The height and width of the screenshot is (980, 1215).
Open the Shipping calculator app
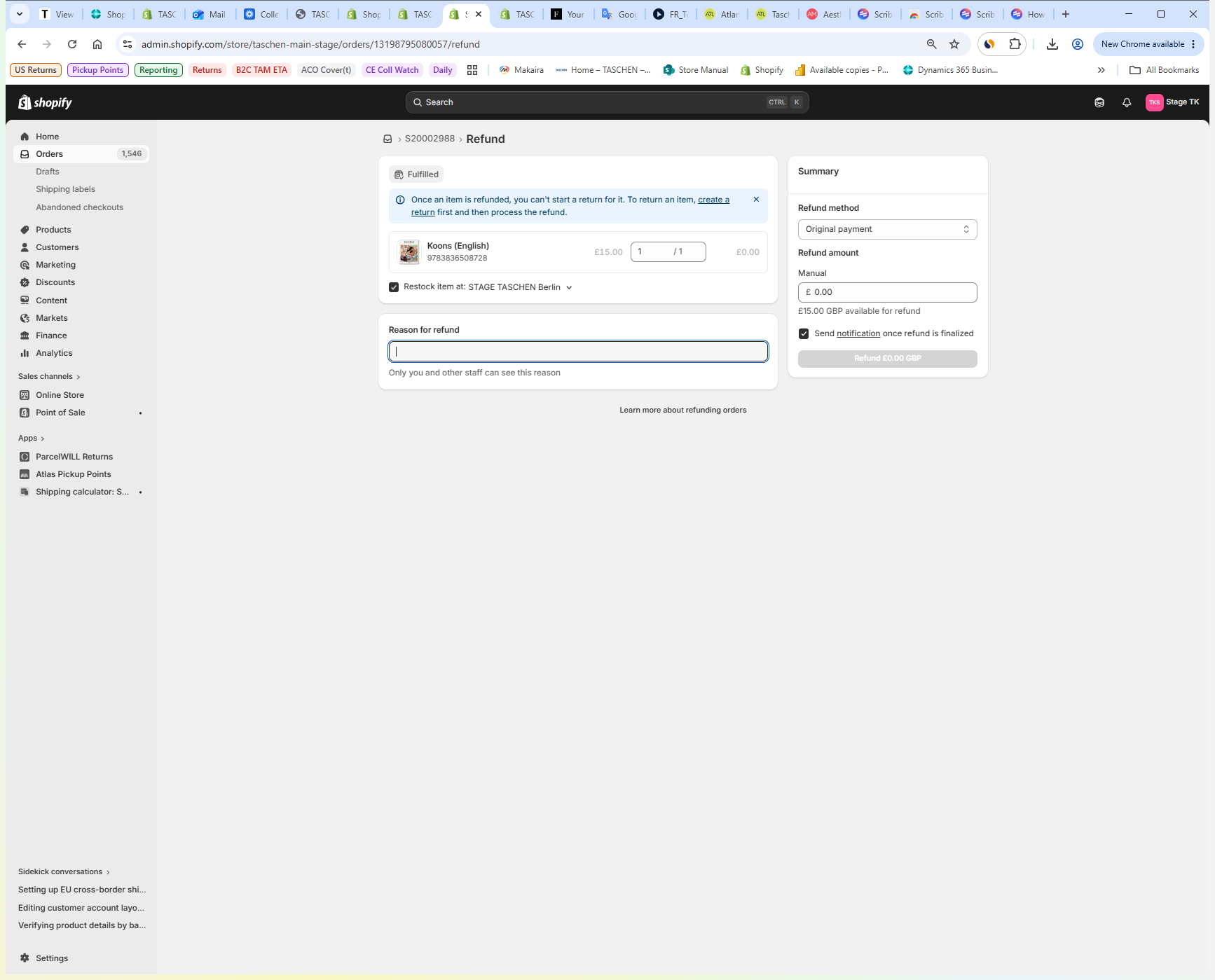coord(82,492)
